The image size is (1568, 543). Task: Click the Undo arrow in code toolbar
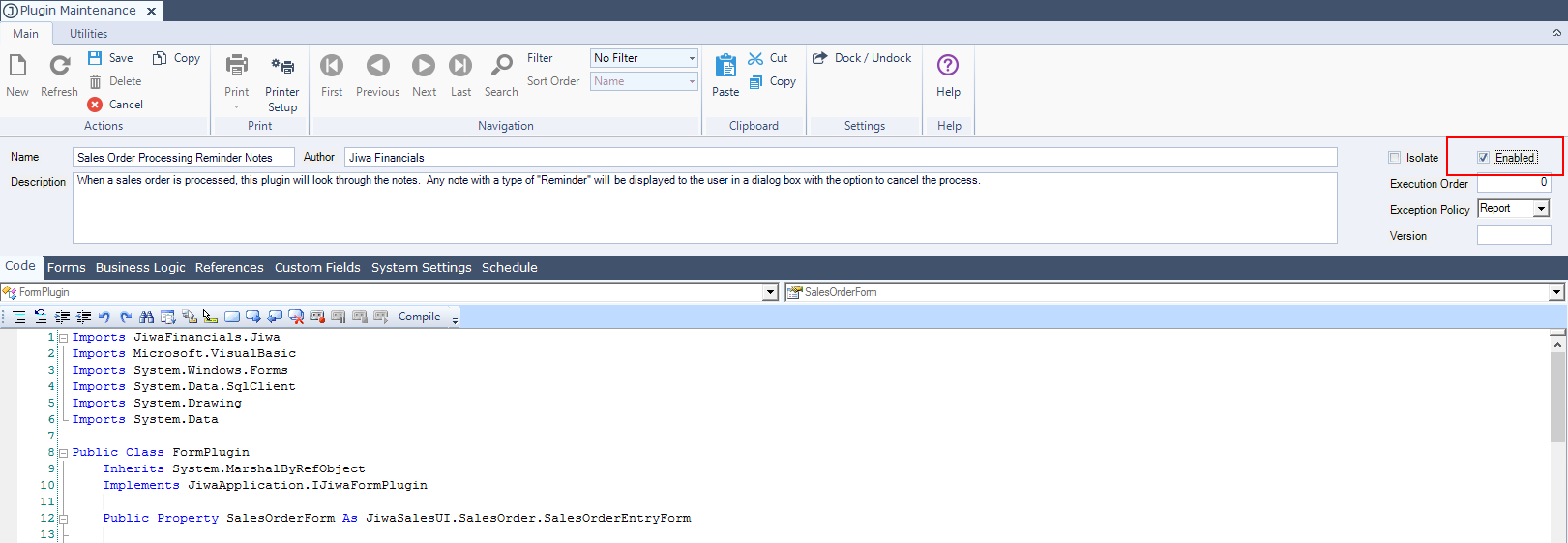[104, 317]
